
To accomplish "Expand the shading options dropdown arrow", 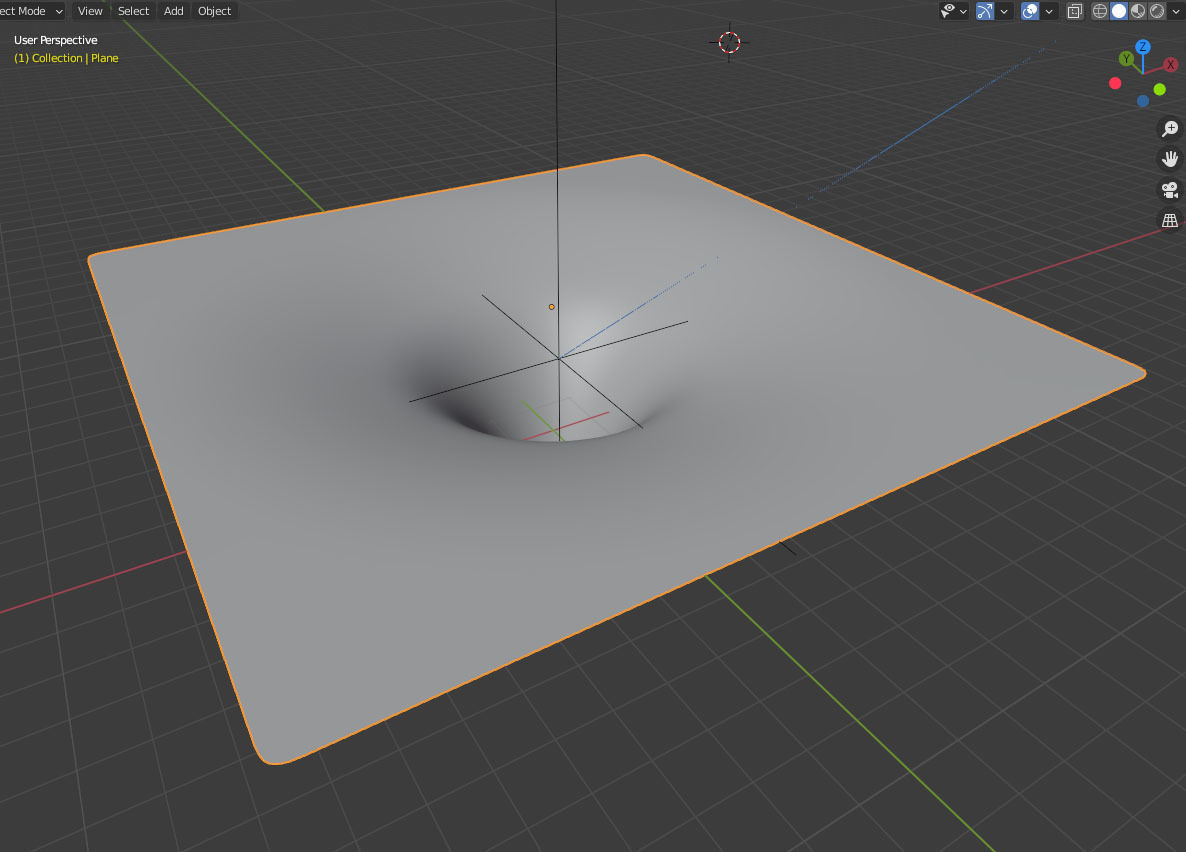I will point(1175,11).
